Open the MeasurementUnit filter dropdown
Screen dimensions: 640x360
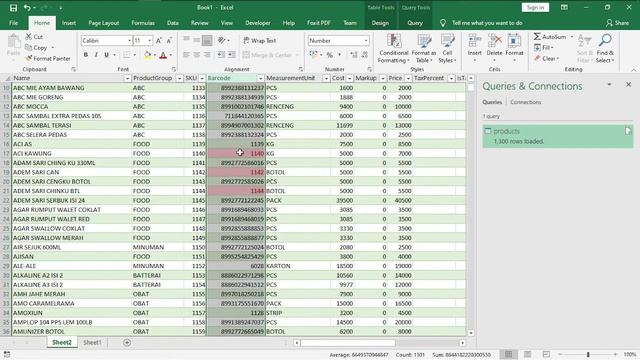(326, 78)
